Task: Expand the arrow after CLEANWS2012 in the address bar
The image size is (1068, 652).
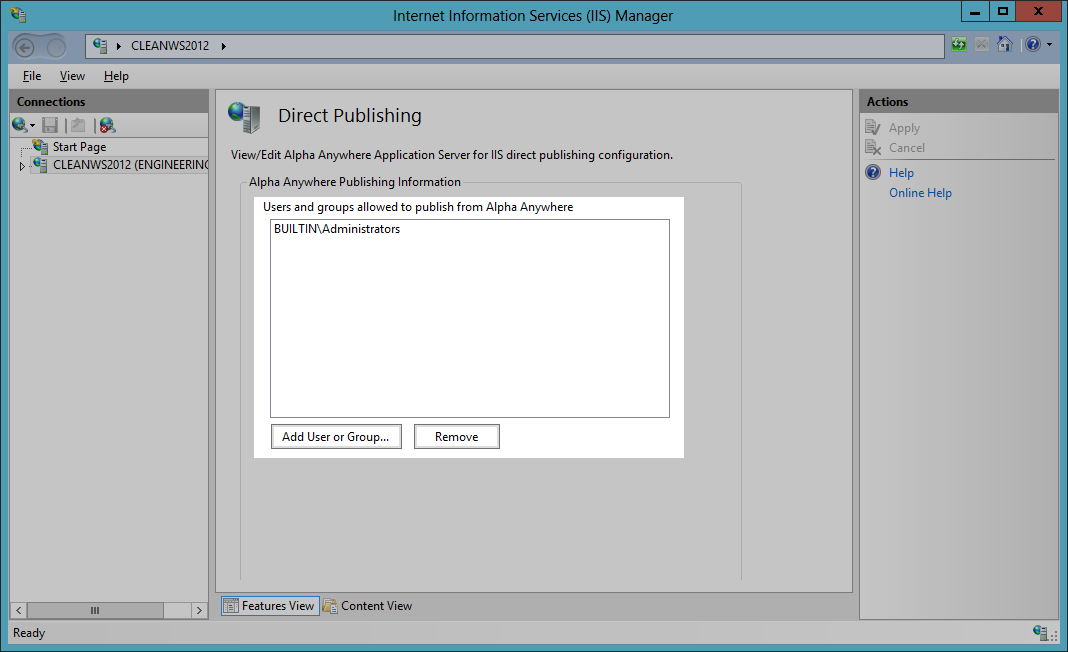Action: pyautogui.click(x=223, y=46)
